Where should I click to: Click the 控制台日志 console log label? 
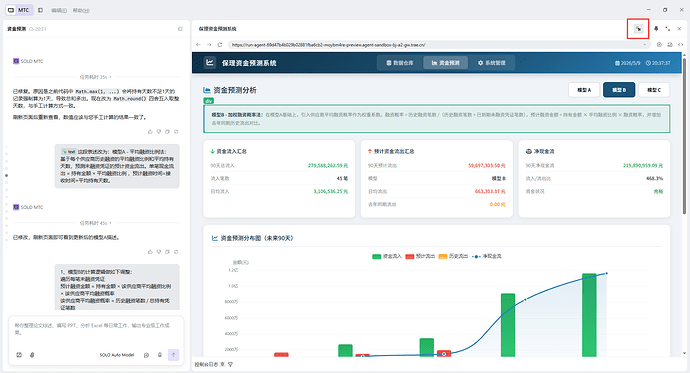tap(206, 364)
